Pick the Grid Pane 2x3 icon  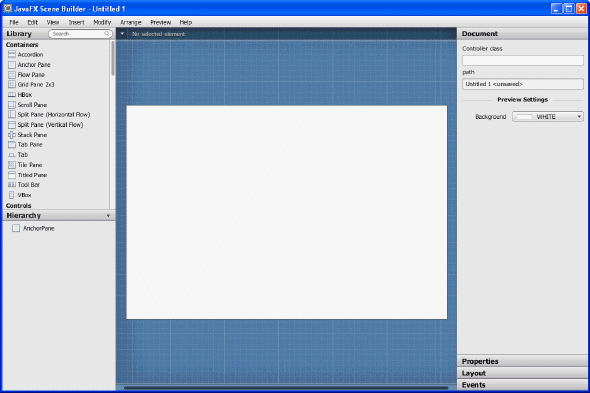[12, 85]
